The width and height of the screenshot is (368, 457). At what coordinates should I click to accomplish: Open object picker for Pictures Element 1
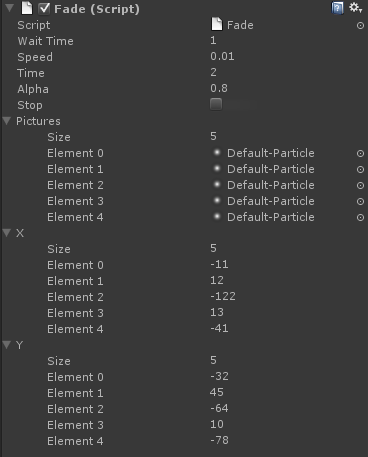[x=360, y=169]
